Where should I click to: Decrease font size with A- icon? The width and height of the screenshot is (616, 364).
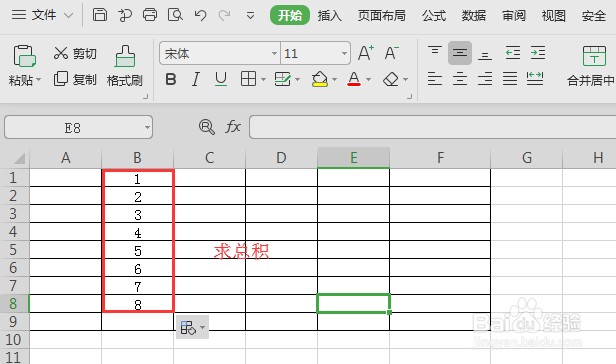tap(391, 53)
